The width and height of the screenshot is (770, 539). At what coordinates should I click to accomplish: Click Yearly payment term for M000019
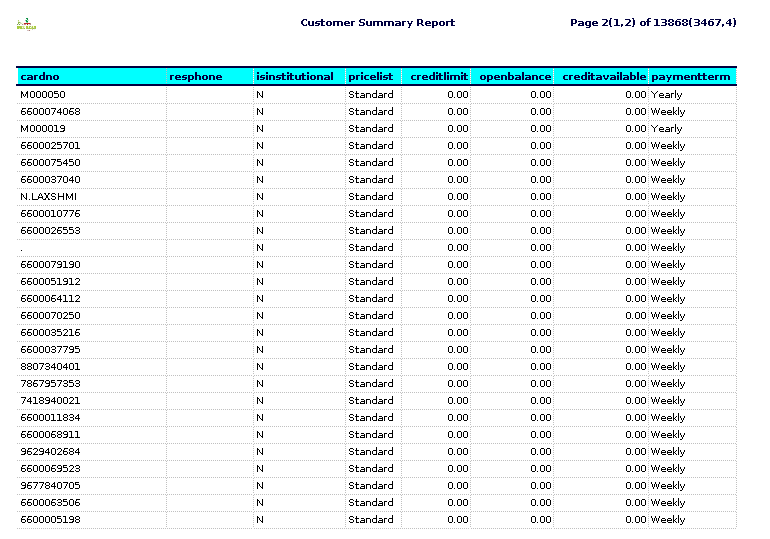pos(666,129)
